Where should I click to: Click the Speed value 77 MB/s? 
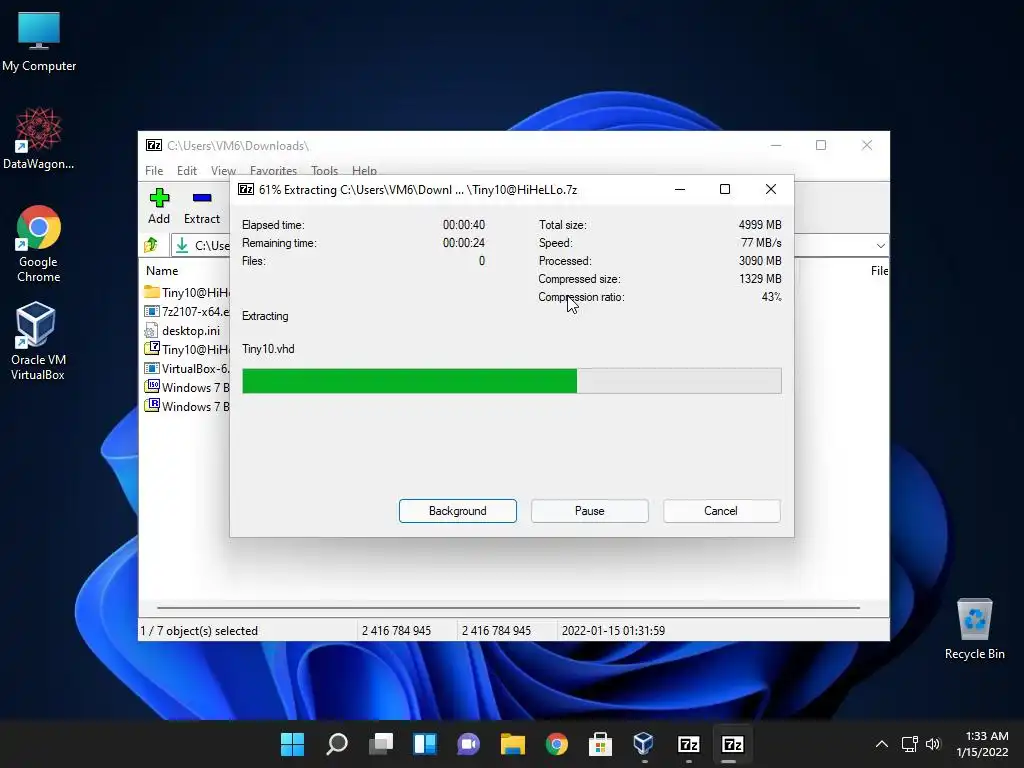pyautogui.click(x=761, y=243)
